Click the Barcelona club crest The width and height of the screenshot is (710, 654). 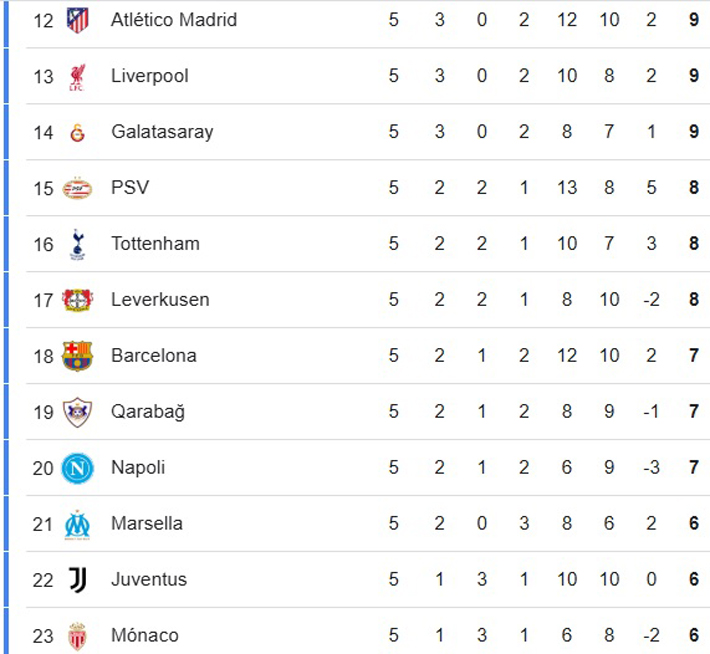[77, 356]
